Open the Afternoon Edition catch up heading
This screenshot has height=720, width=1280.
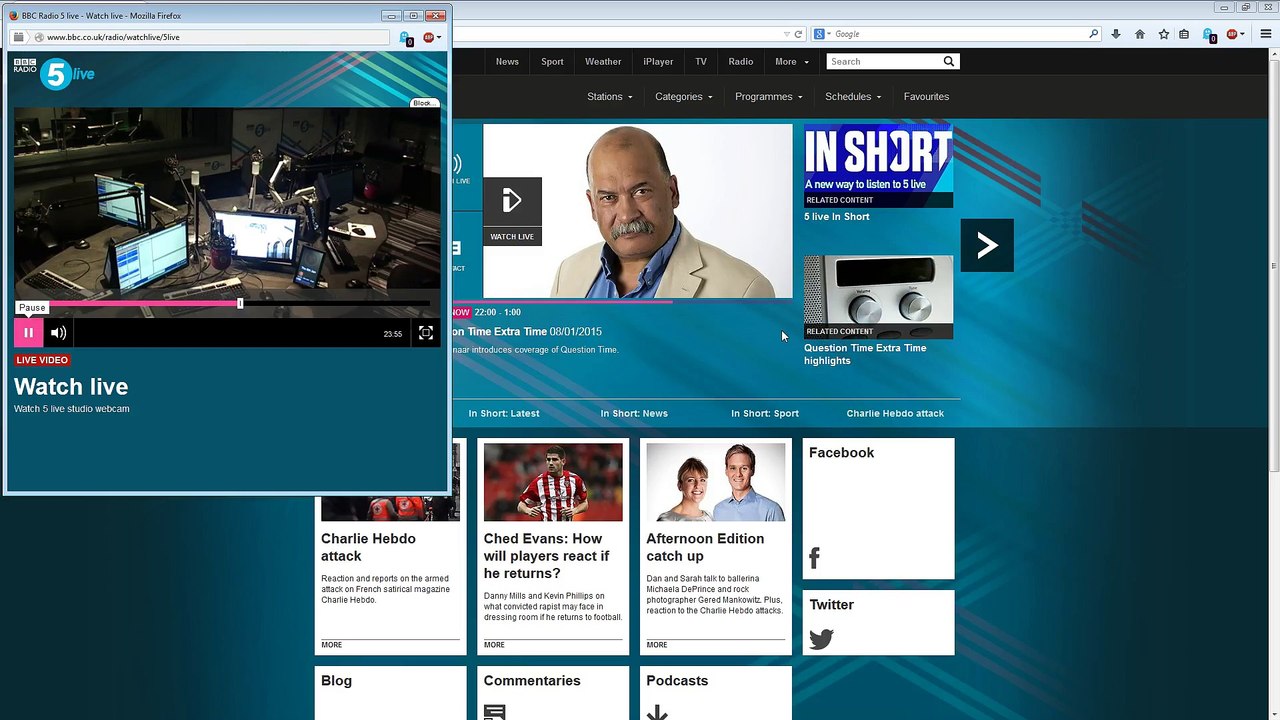[705, 547]
